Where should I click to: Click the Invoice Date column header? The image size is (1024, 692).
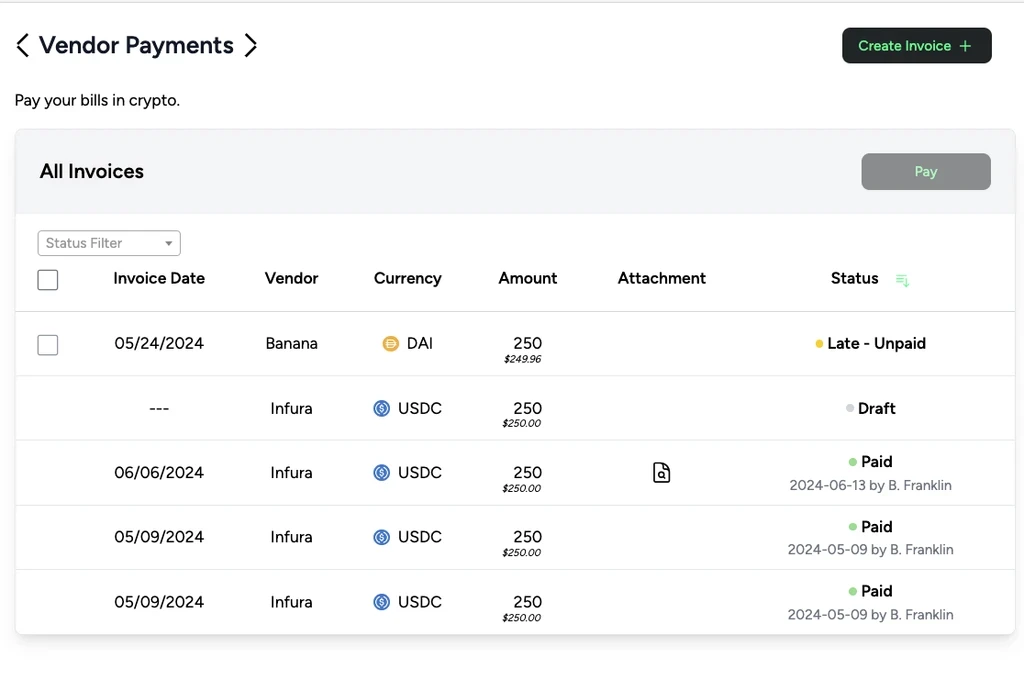coord(159,279)
